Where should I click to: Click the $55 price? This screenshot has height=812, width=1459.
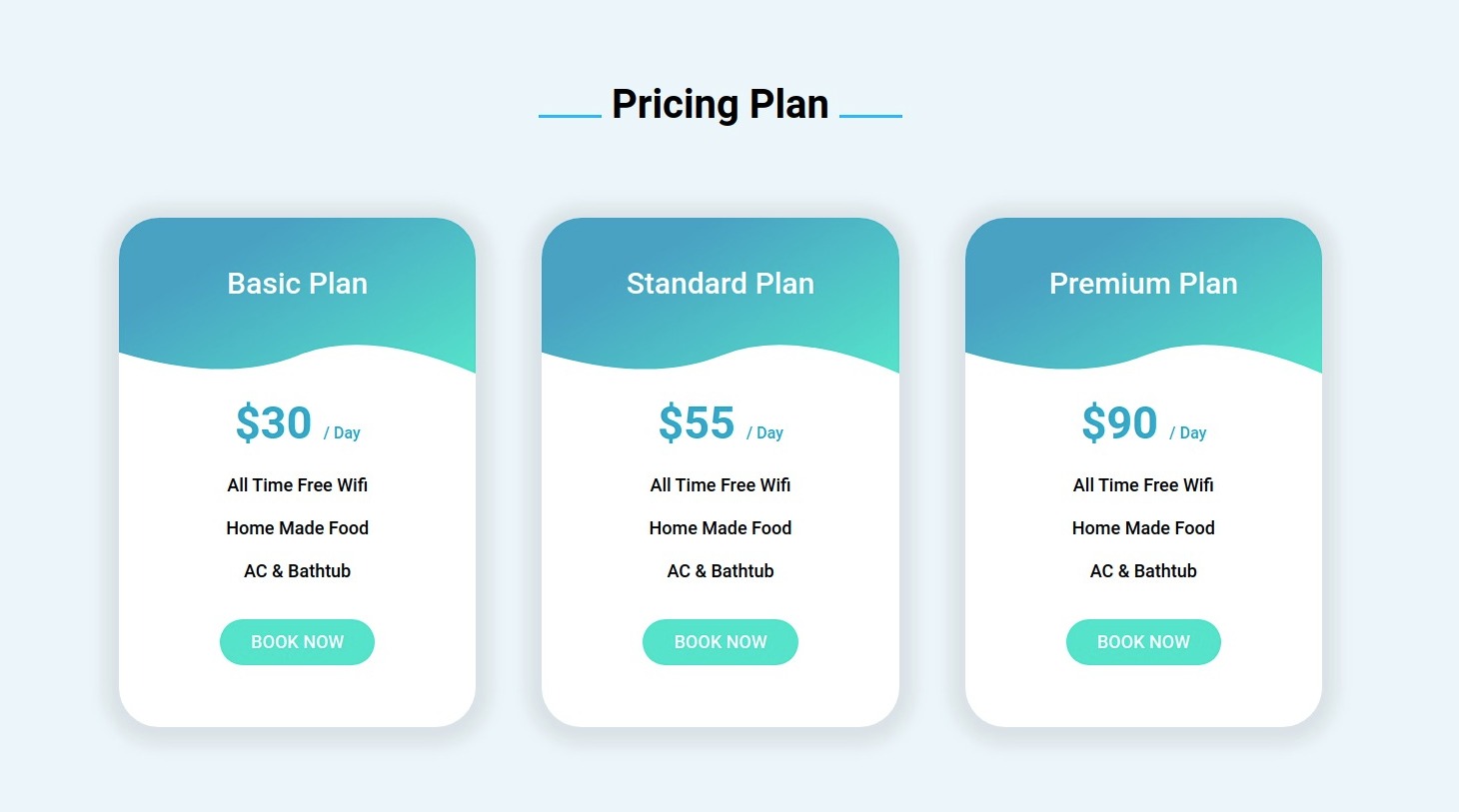(x=697, y=422)
